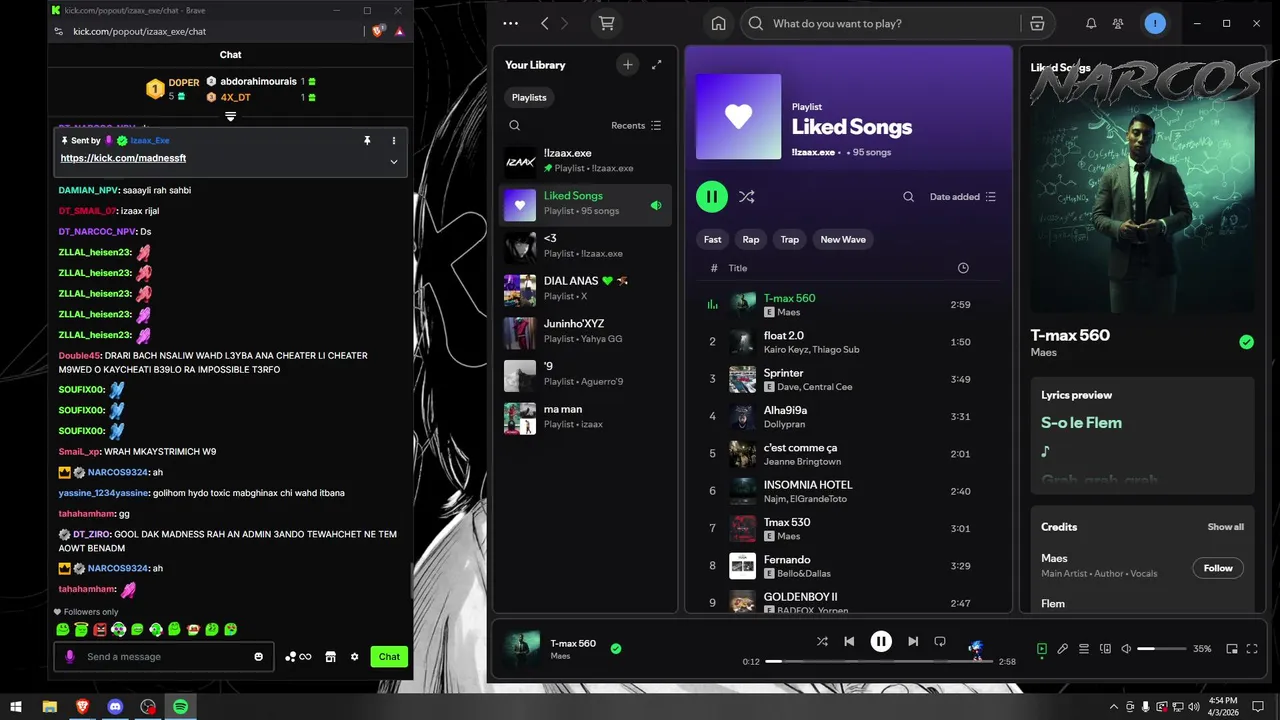
Task: Click the Send a message field
Action: 164,657
